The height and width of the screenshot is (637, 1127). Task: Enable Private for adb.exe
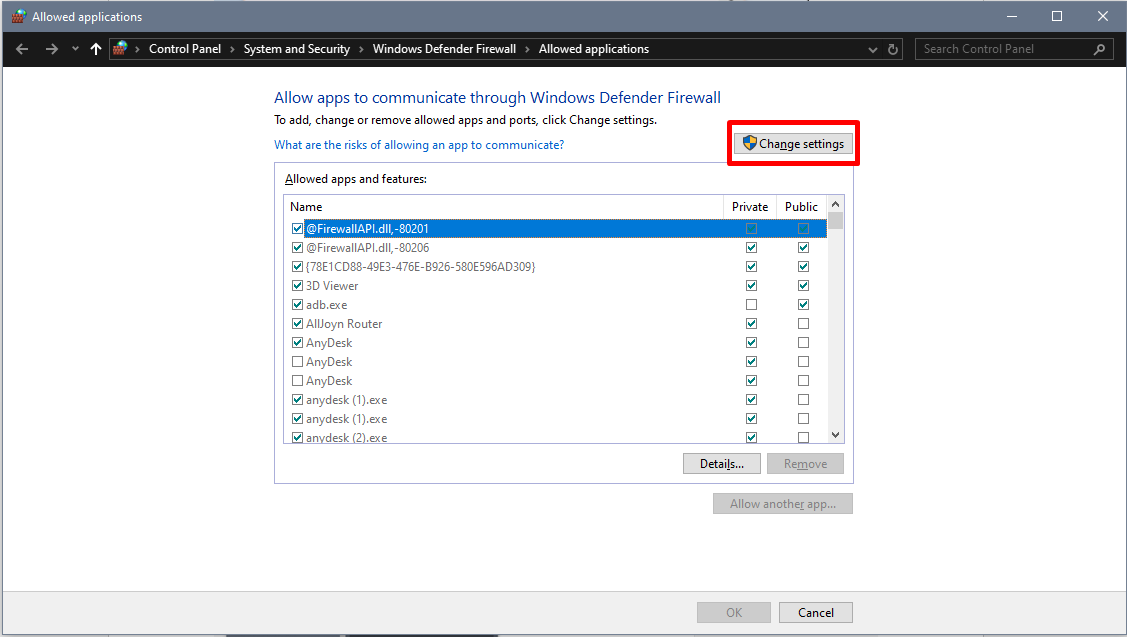tap(751, 305)
